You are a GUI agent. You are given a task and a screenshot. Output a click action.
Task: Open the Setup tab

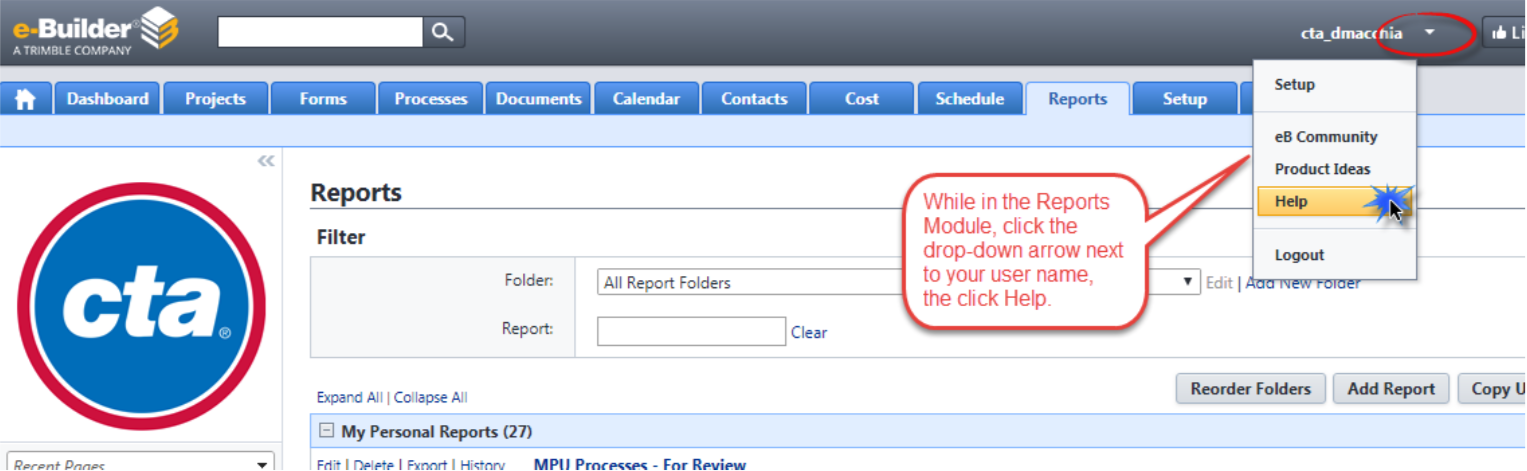[x=1185, y=99]
